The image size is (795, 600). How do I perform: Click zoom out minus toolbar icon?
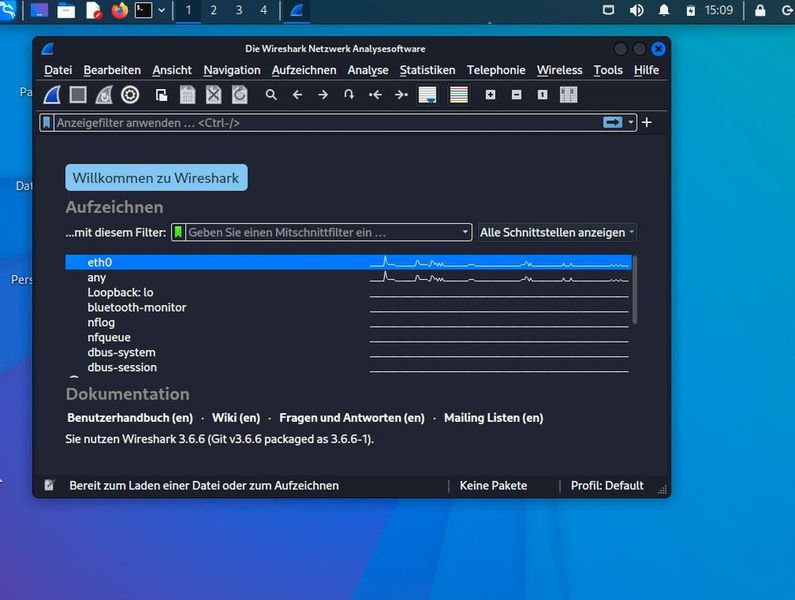516,95
